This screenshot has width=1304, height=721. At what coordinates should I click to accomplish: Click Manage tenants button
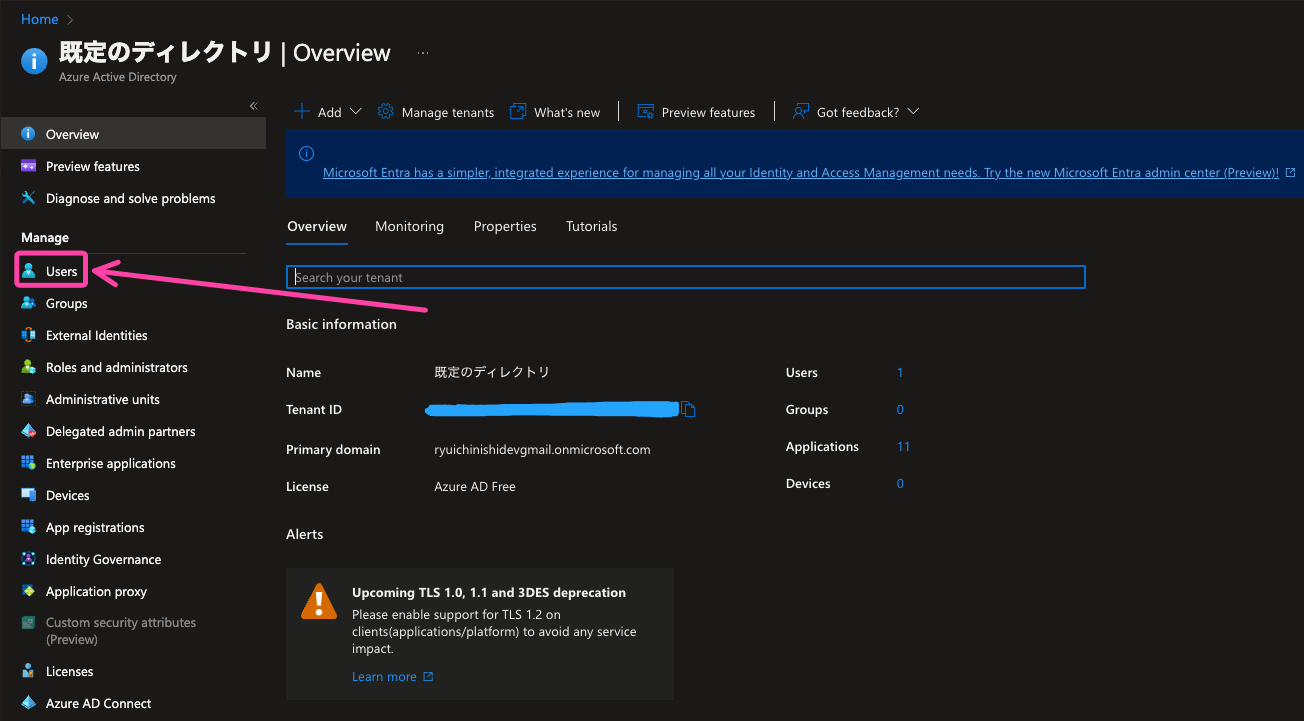point(436,112)
